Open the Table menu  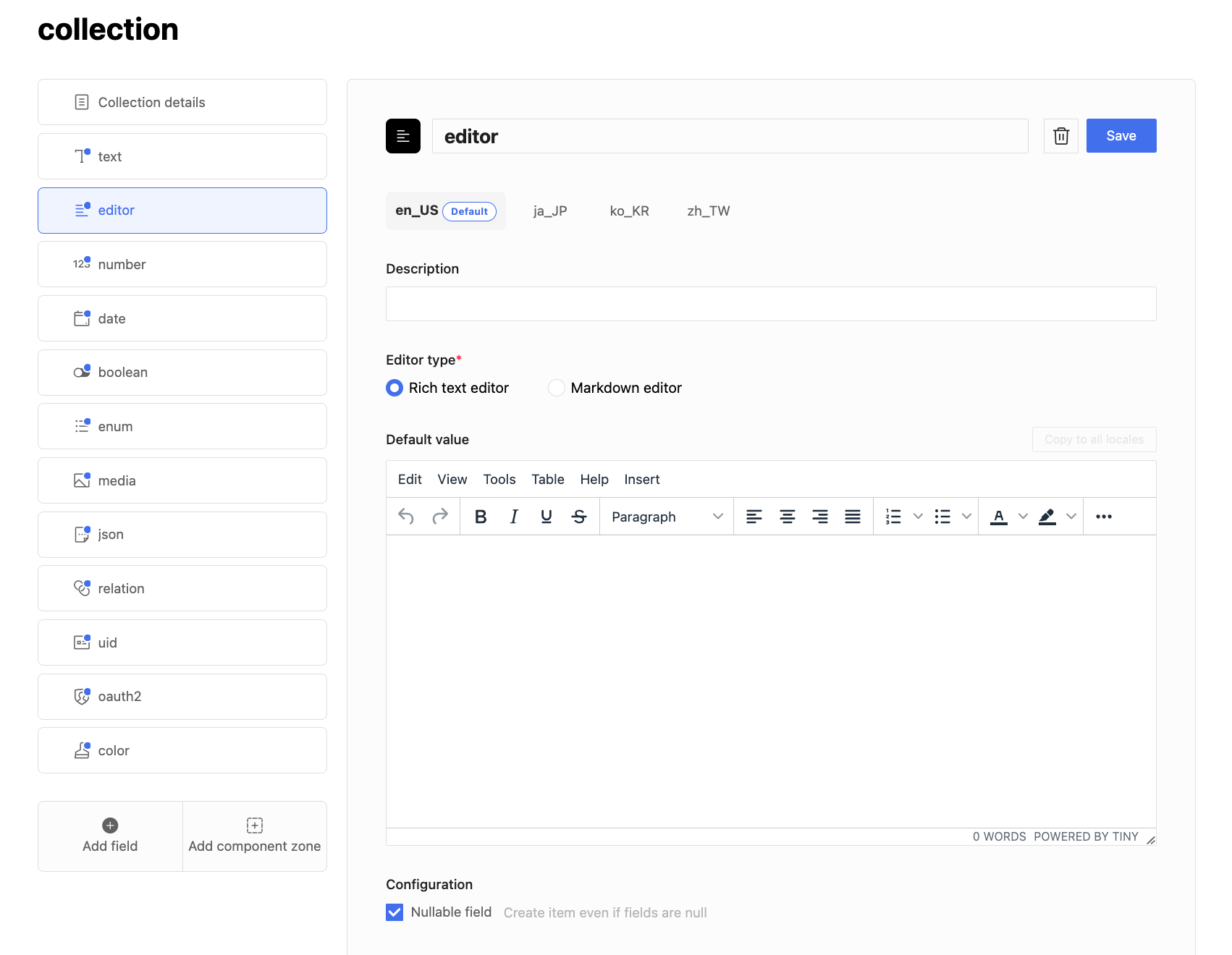548,480
